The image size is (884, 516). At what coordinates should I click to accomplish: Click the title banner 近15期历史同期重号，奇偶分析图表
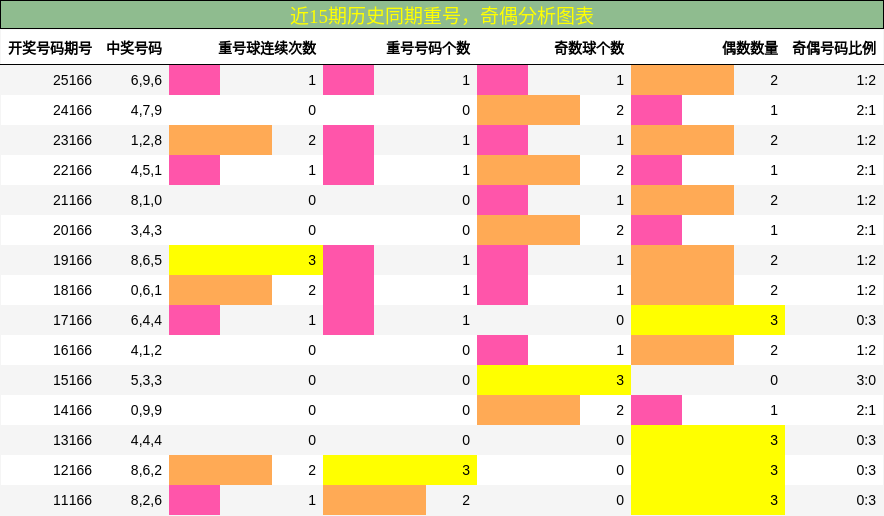coord(442,15)
